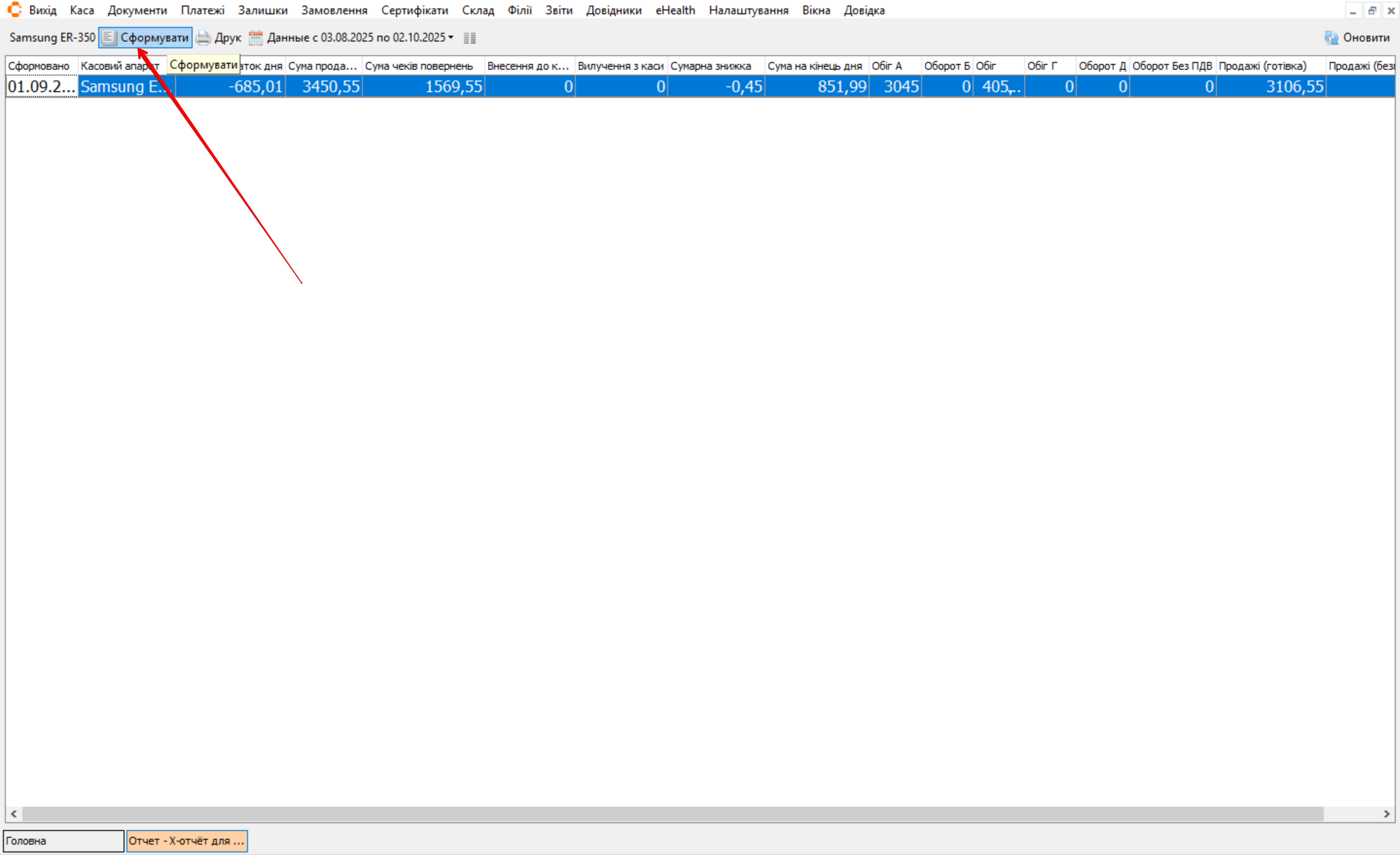Sort by the Сформовано column header
Viewport: 1400px width, 855px height.
pos(39,66)
